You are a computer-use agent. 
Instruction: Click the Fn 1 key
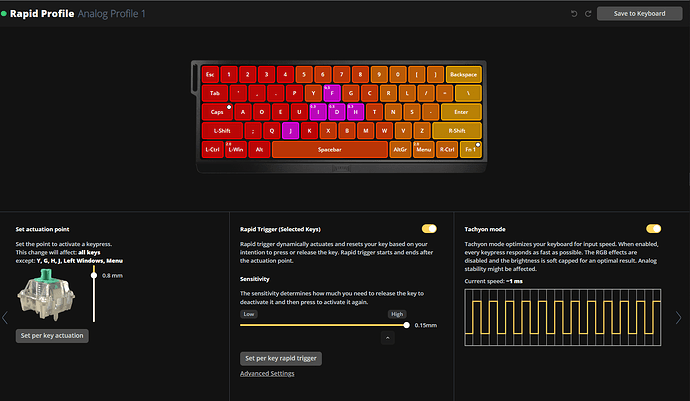click(x=469, y=149)
